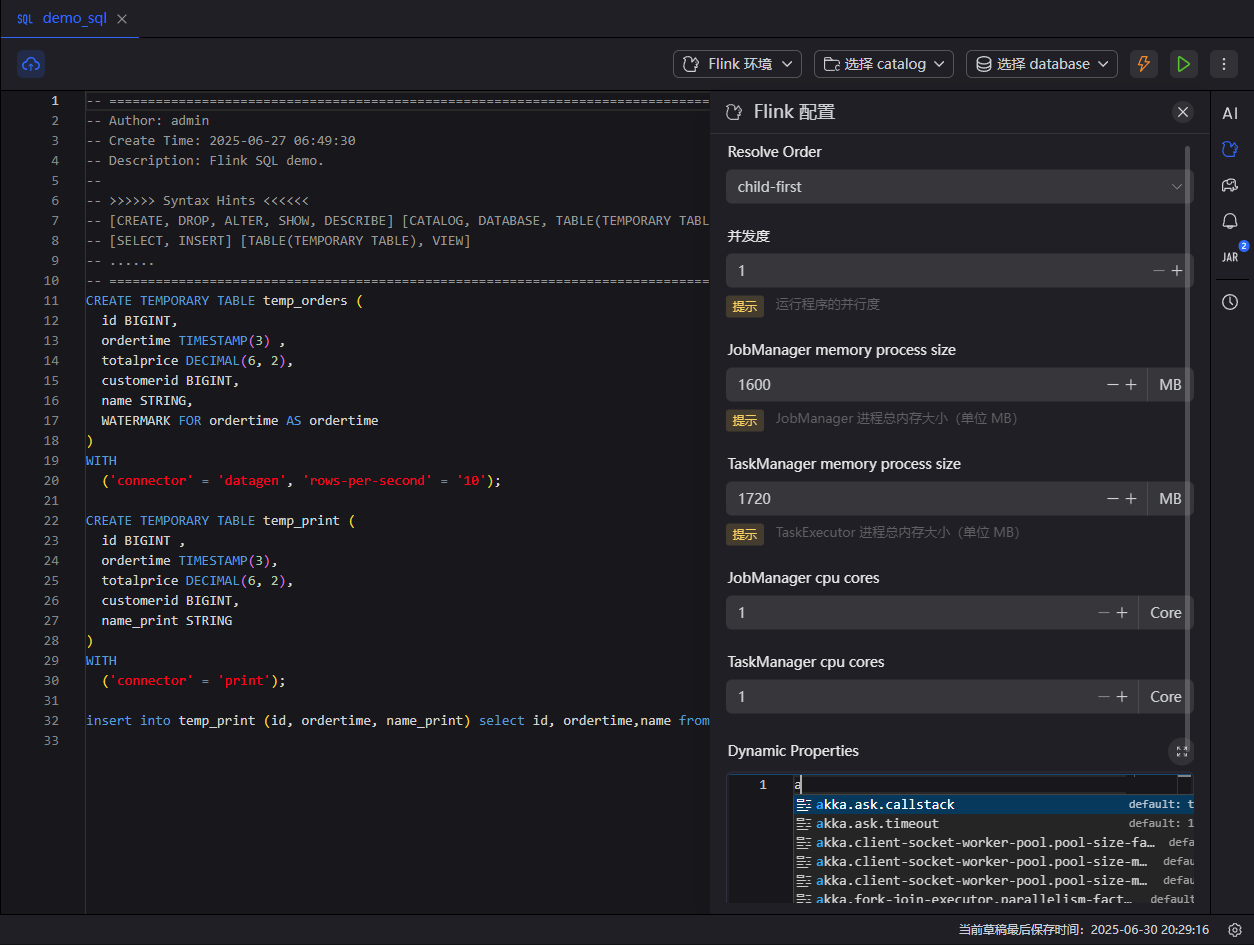Increase TaskManager memory process size
This screenshot has height=945, width=1254.
coord(1131,499)
